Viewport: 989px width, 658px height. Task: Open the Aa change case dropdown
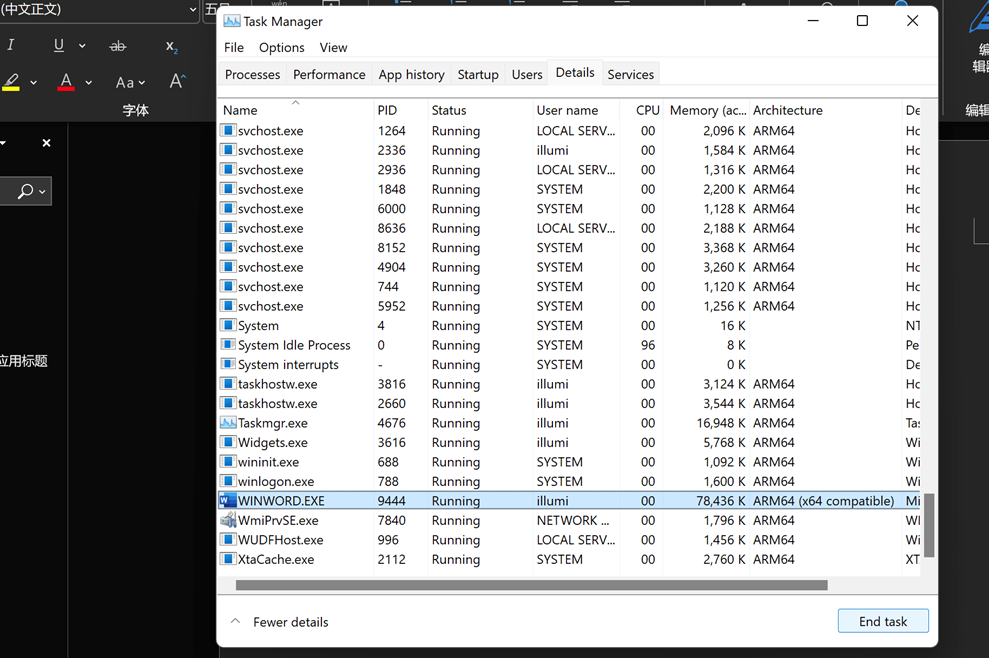(130, 82)
